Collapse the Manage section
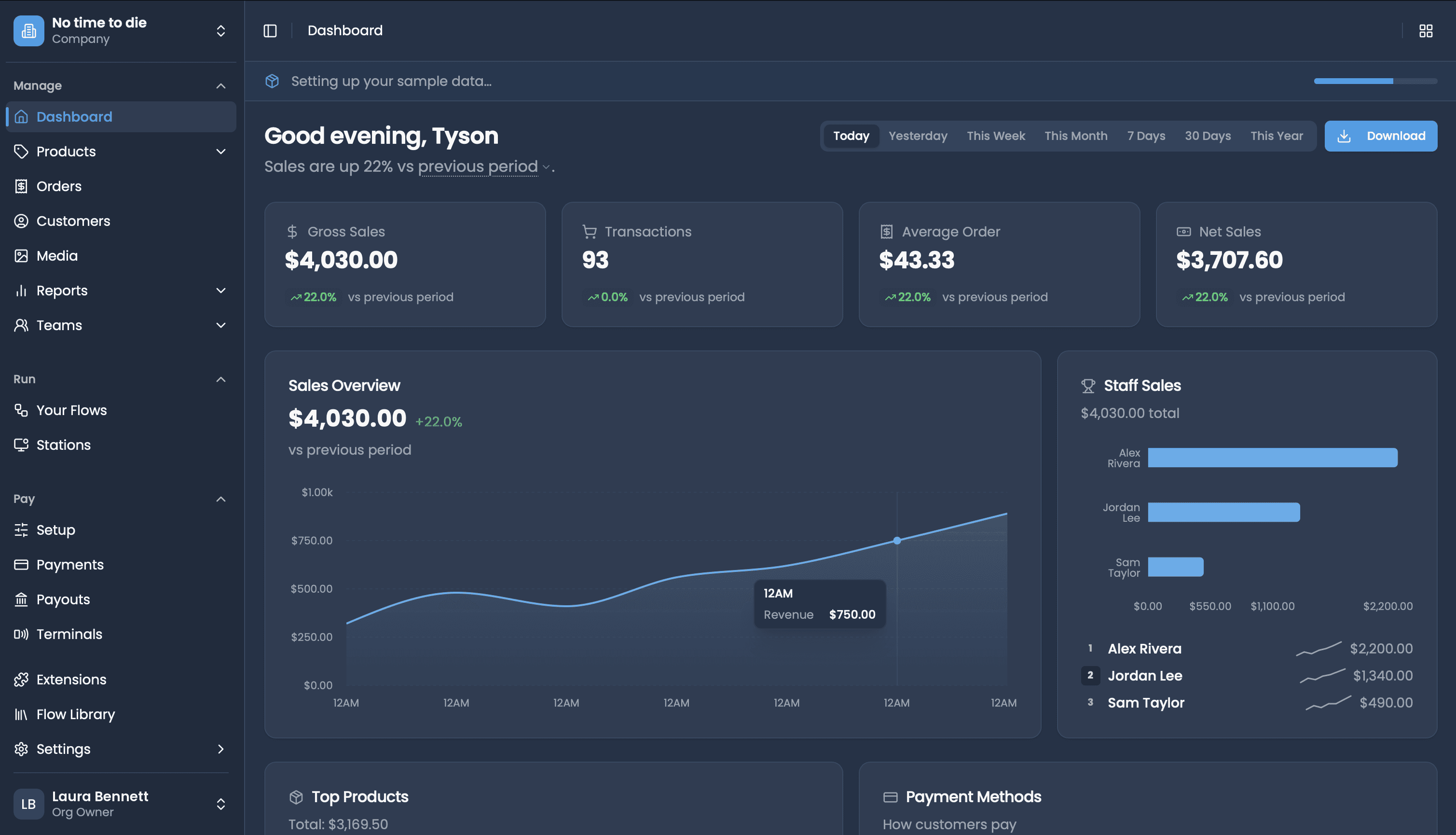1456x835 pixels. point(220,86)
